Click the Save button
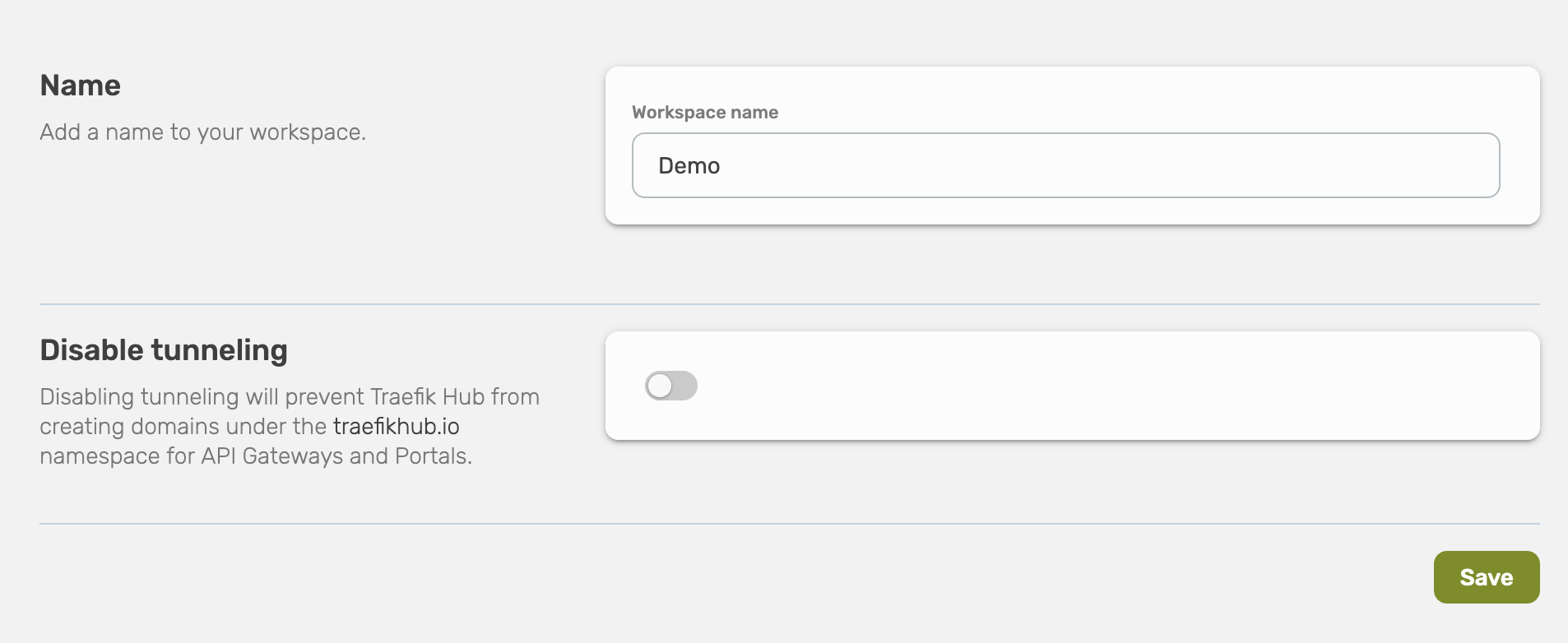Image resolution: width=1568 pixels, height=643 pixels. [x=1486, y=577]
